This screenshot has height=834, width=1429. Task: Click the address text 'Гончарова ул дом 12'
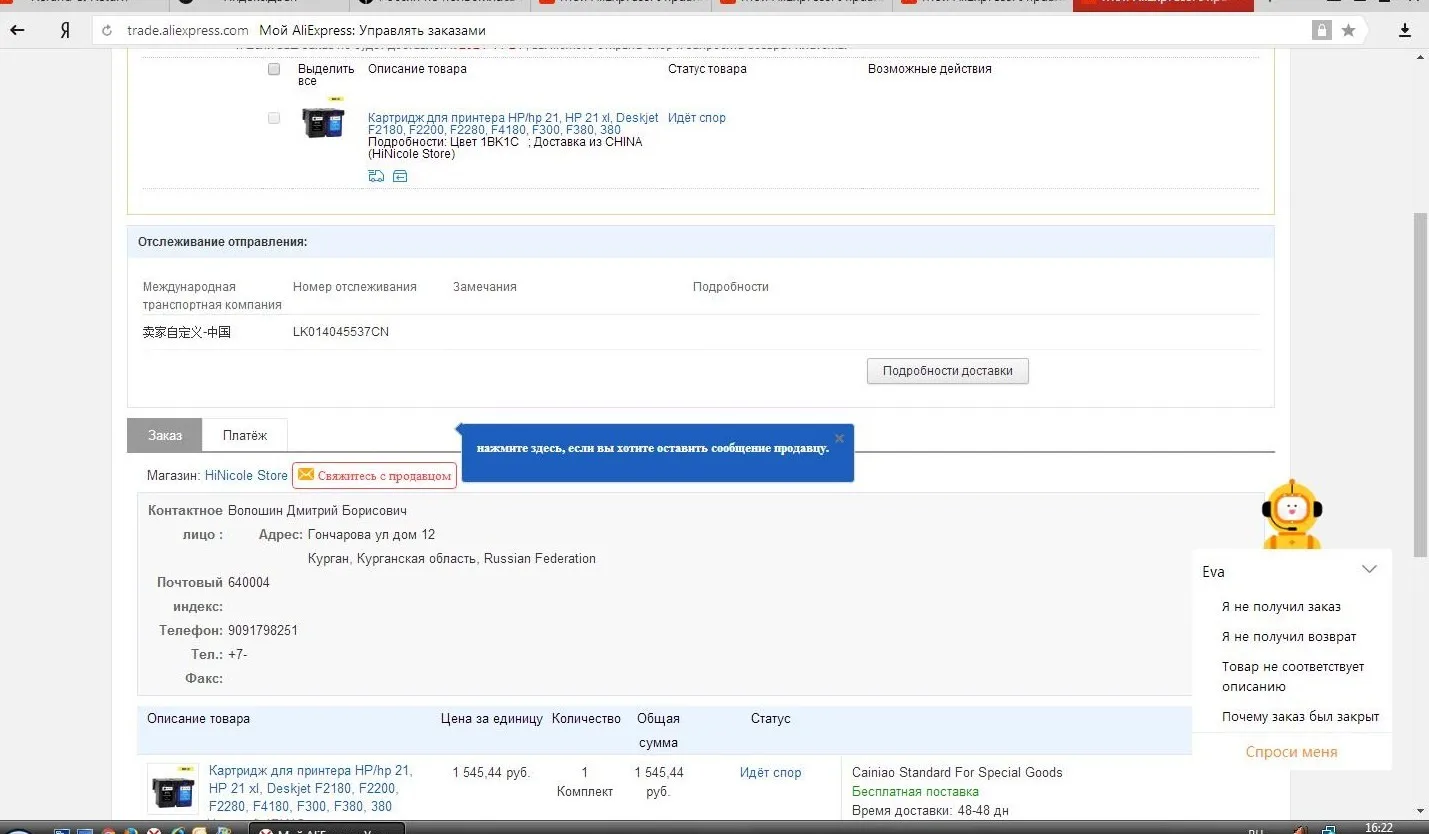click(x=371, y=535)
